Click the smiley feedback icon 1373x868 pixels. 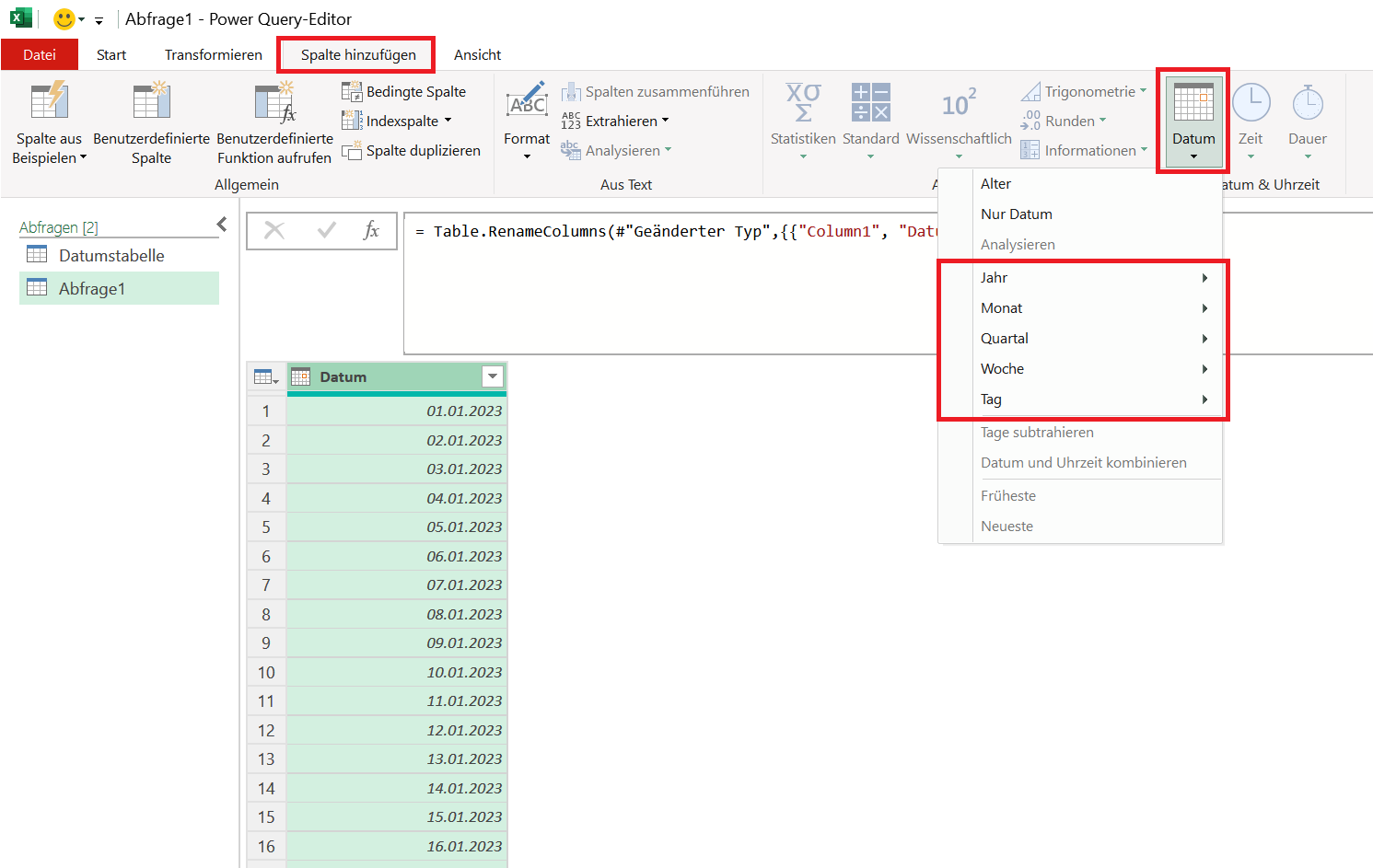tap(64, 18)
